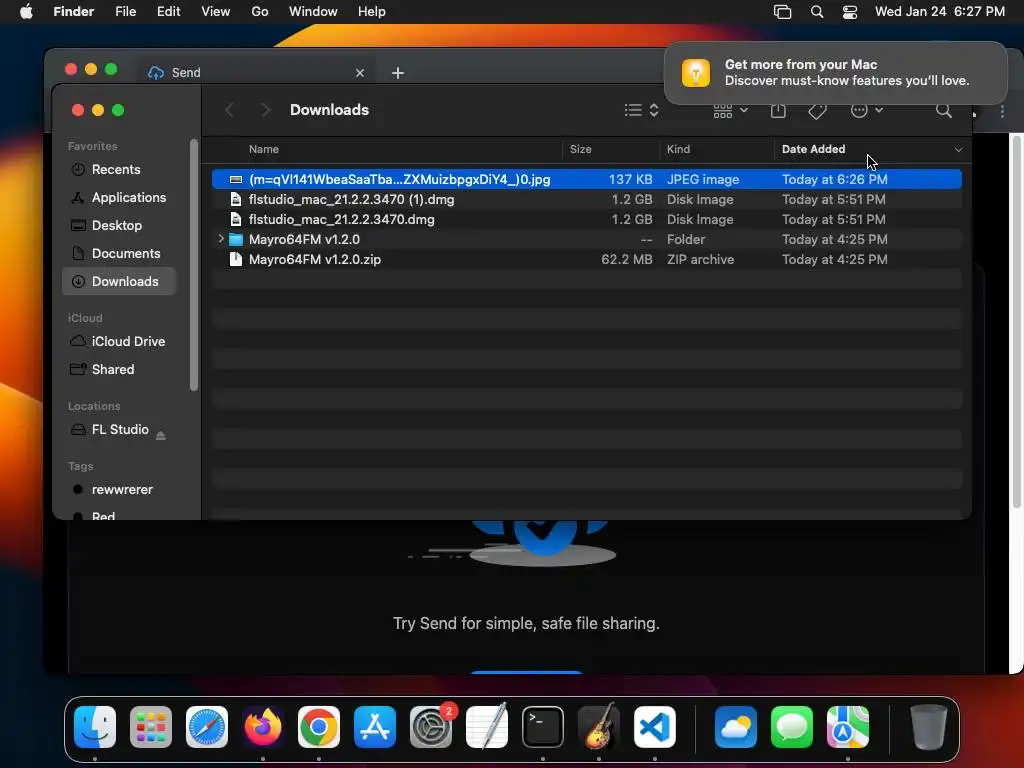Open Maps from the Dock

pos(848,727)
